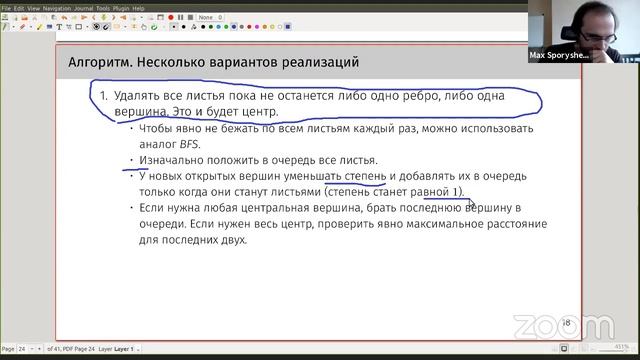Click the text 'Изначально положить в очередь все листья'
This screenshot has height=360, width=640.
click(x=258, y=160)
